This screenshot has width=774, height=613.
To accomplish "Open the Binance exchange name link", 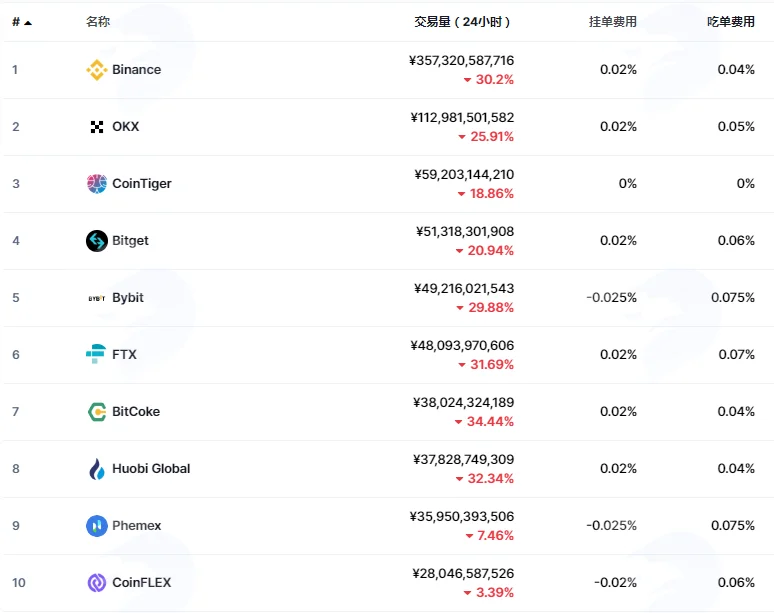I will tap(137, 70).
